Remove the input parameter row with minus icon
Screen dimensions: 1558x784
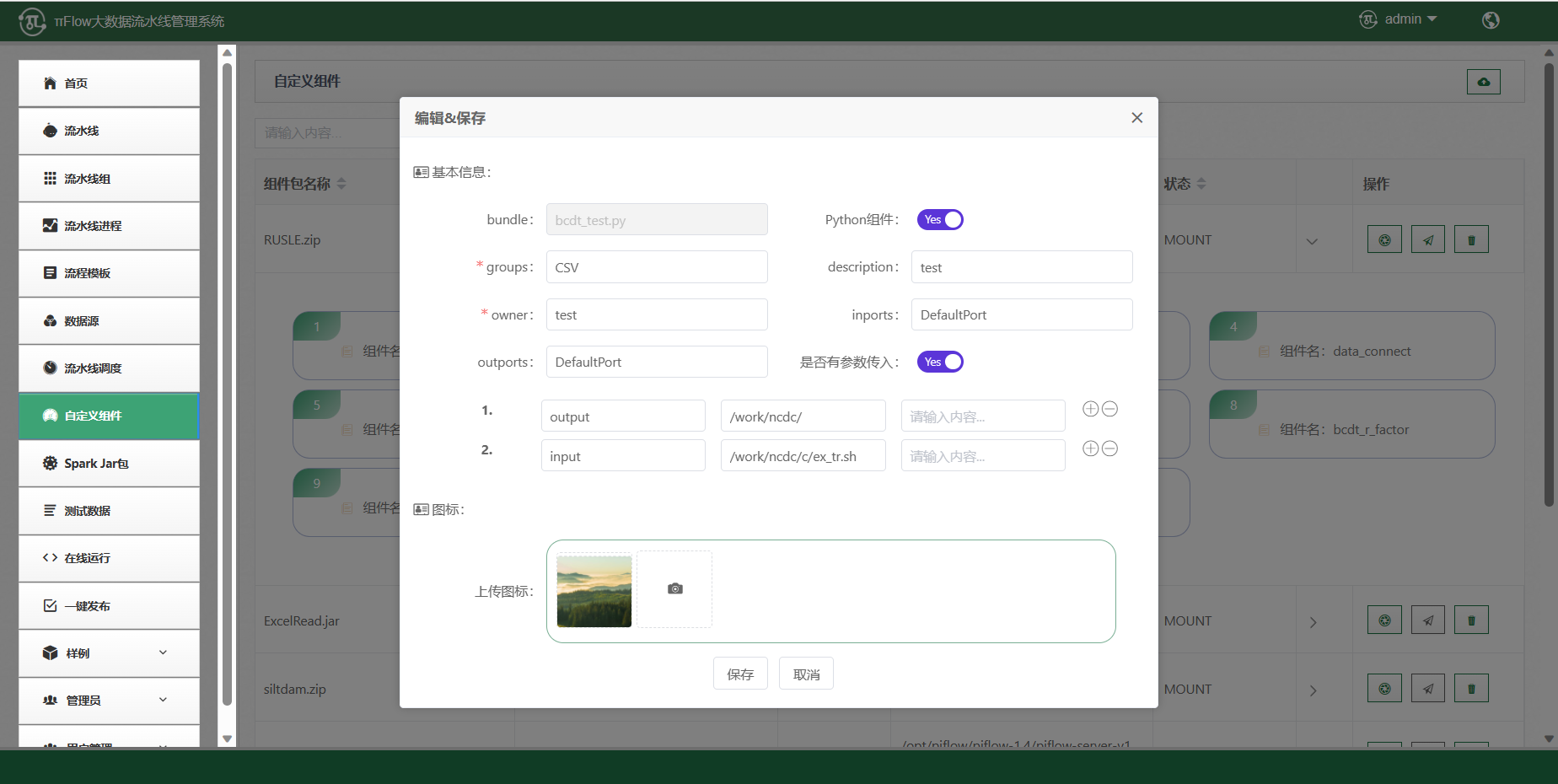pos(1110,448)
